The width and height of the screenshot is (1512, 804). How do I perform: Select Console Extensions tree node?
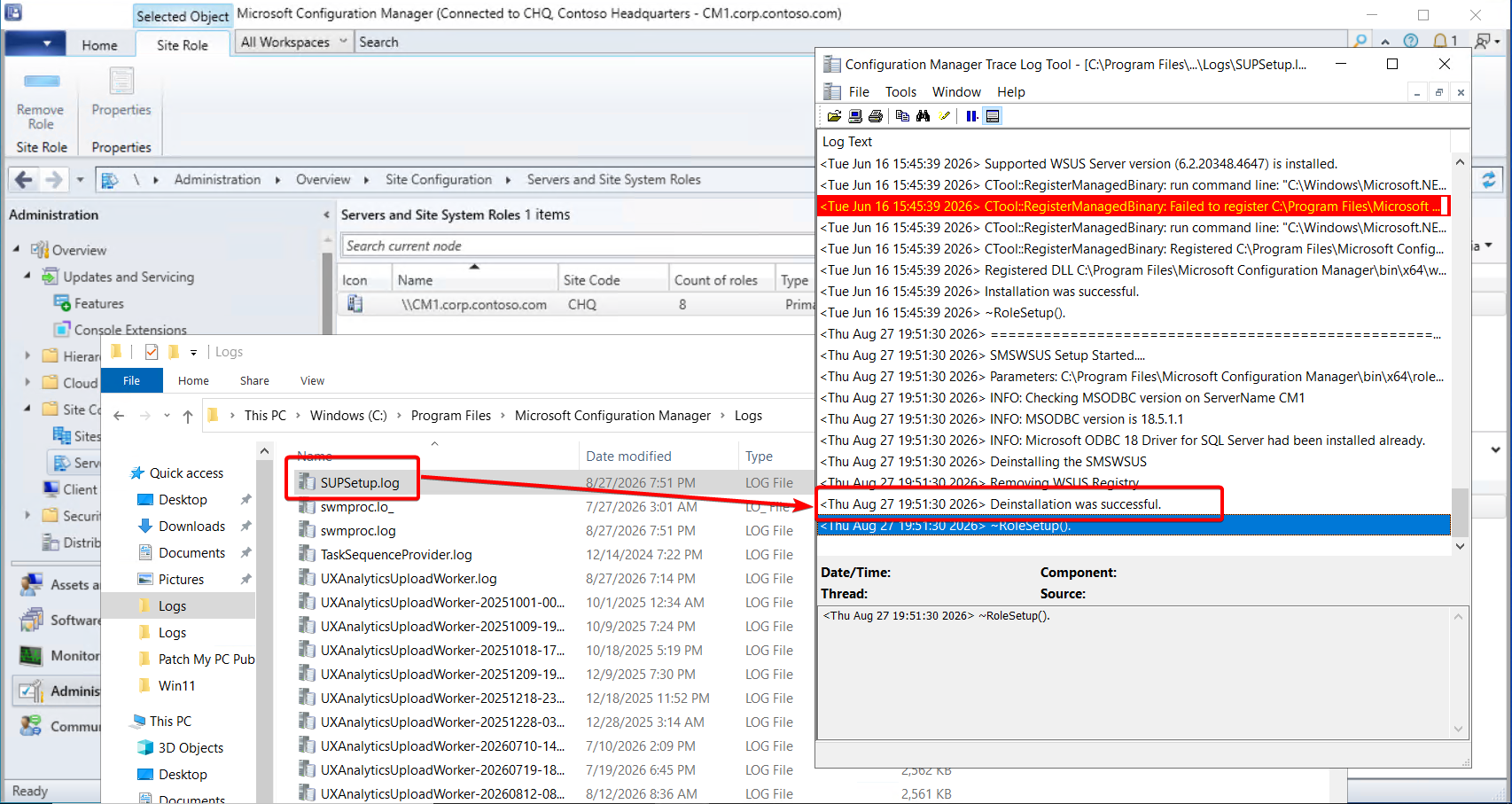tap(130, 330)
